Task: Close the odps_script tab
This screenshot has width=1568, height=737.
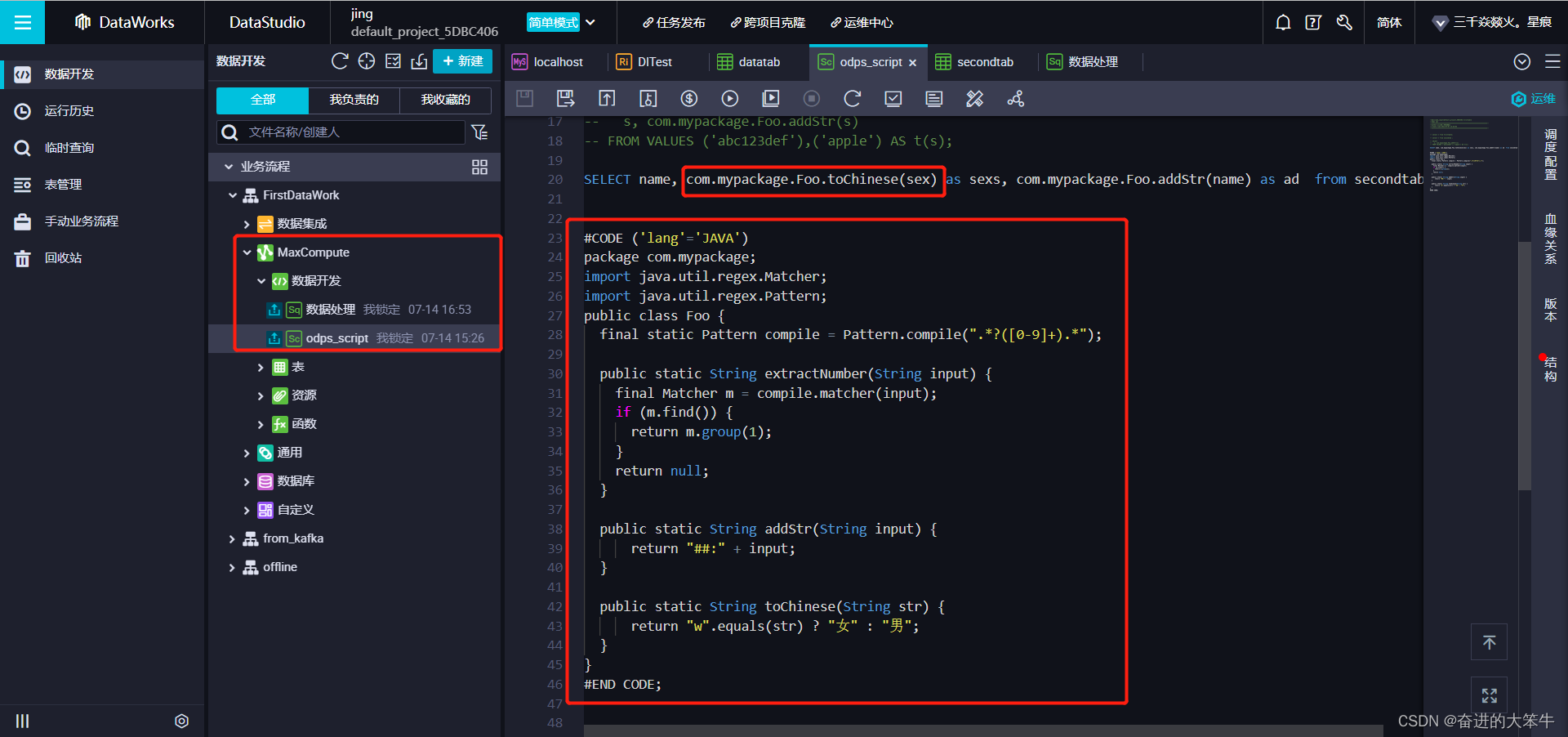Action: [x=912, y=63]
